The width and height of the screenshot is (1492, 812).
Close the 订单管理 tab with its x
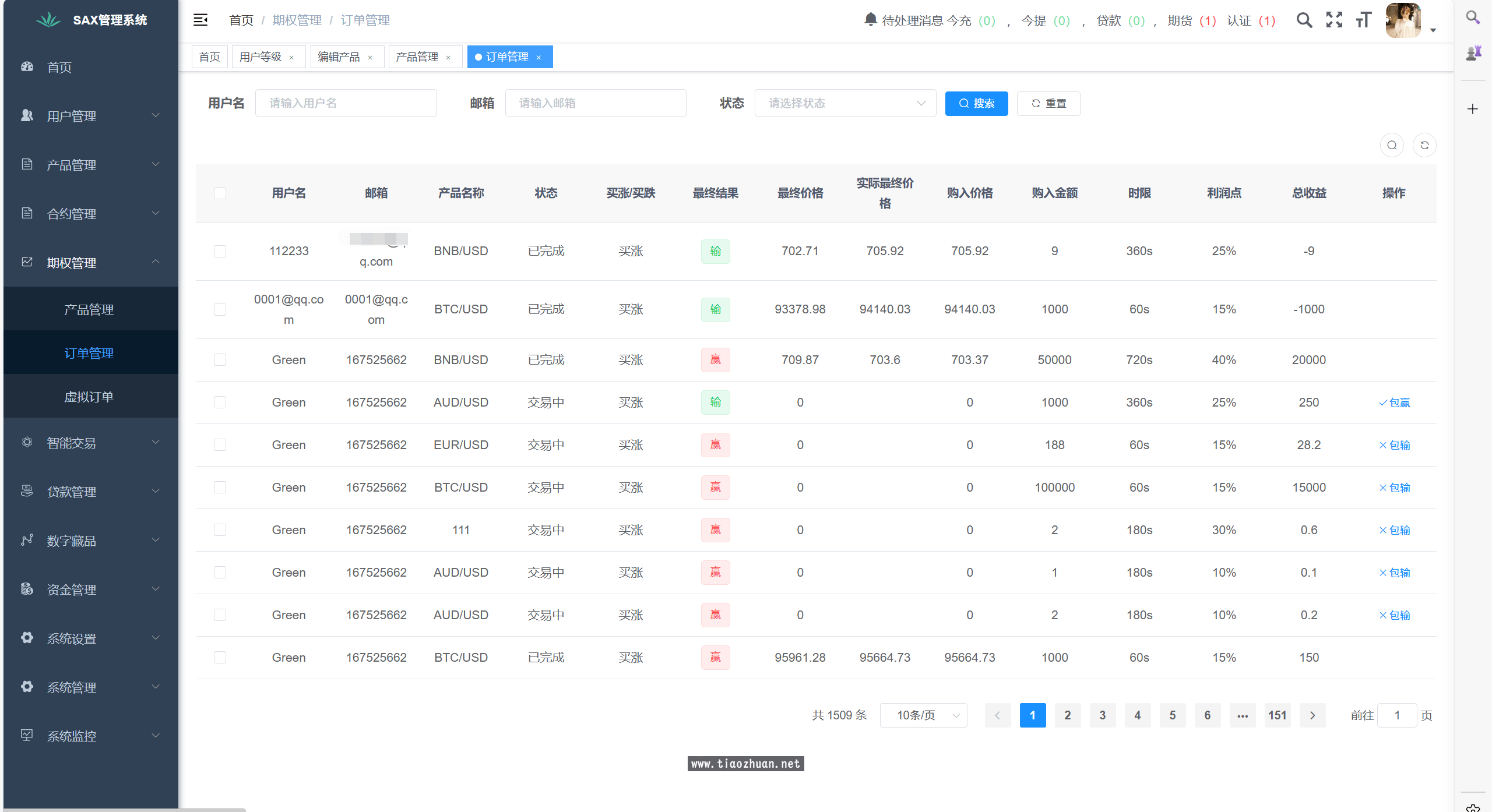point(539,58)
